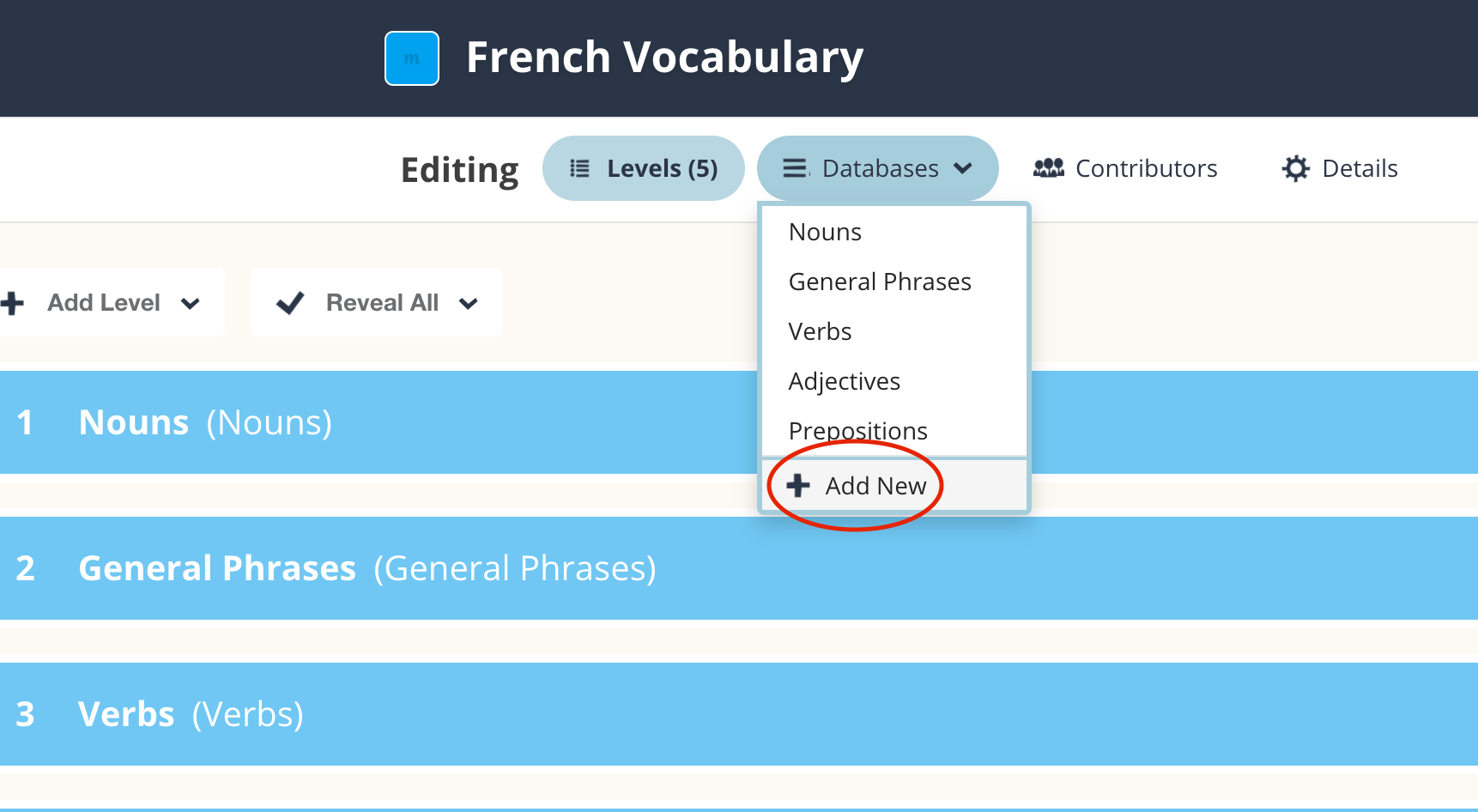The image size is (1478, 812).
Task: Expand the Databases dropdown chevron
Action: click(963, 168)
